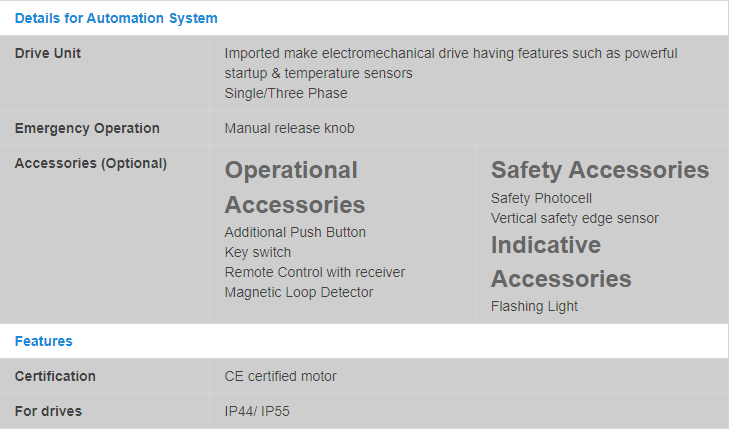Select the Drive Unit row label
Viewport: 732px width, 431px height.
pyautogui.click(x=48, y=53)
